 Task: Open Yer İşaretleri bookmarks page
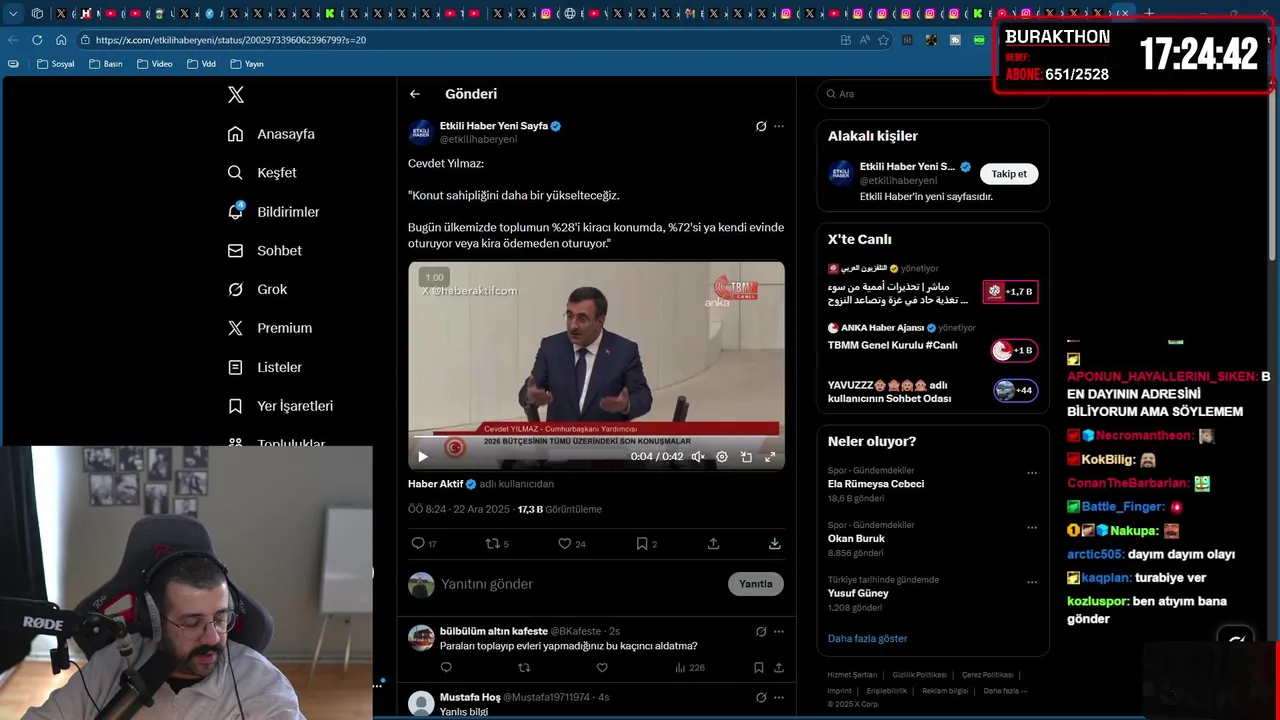(x=280, y=406)
